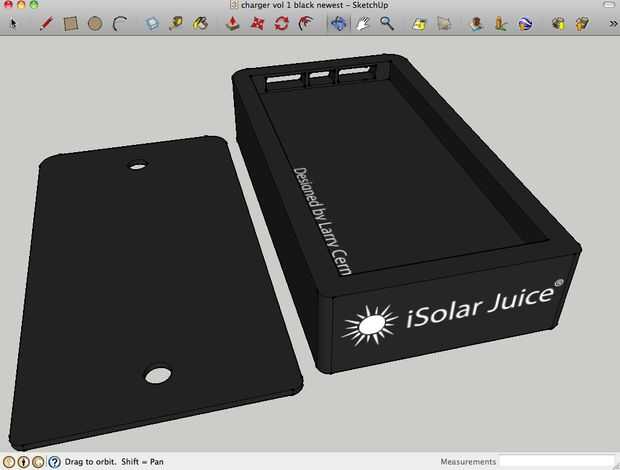Viewport: 620px width, 470px height.
Task: Open the Instructor help question-mark icon
Action: 54,462
